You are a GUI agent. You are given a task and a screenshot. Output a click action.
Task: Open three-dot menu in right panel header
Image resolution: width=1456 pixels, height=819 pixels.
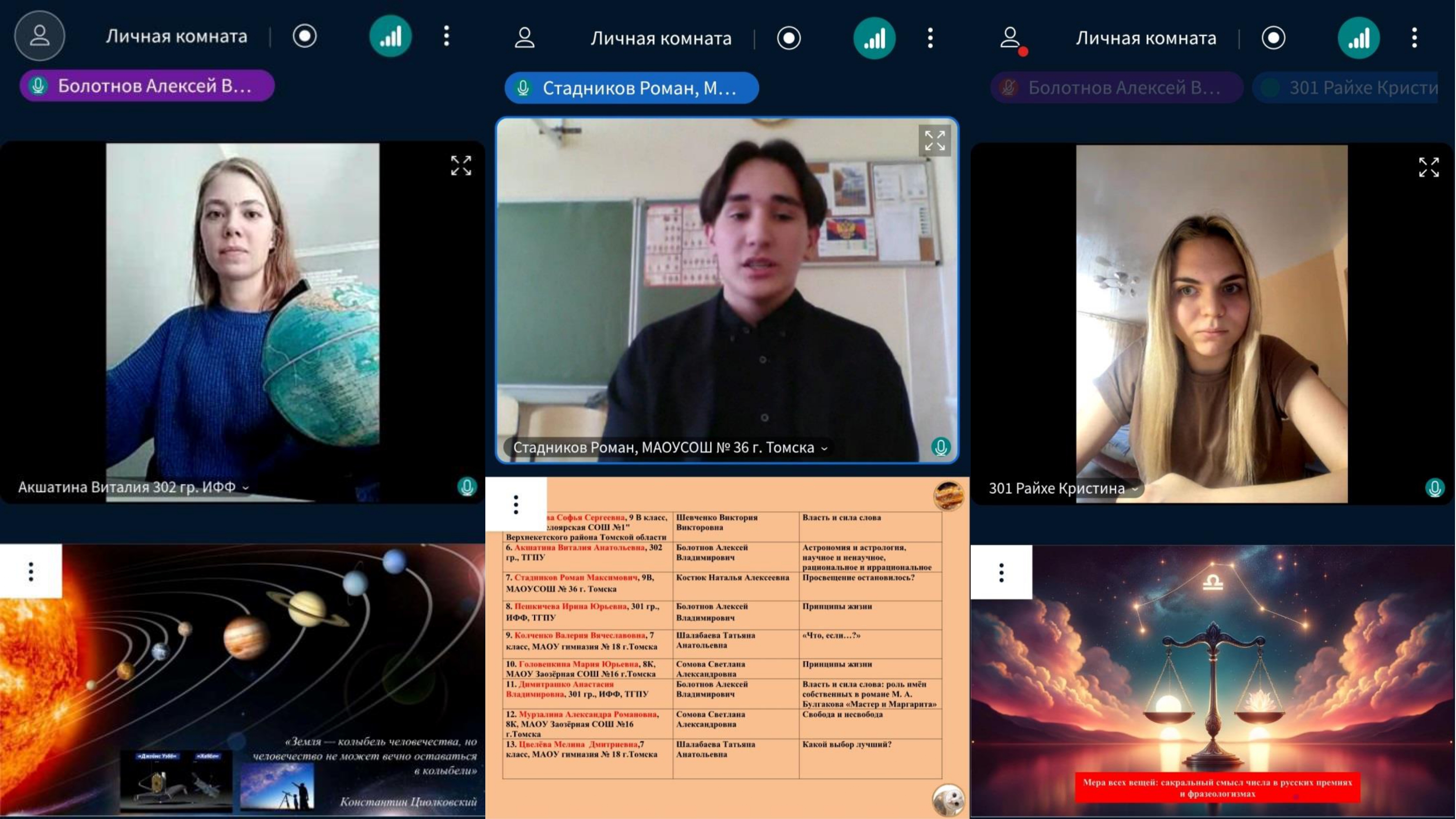pyautogui.click(x=1415, y=38)
